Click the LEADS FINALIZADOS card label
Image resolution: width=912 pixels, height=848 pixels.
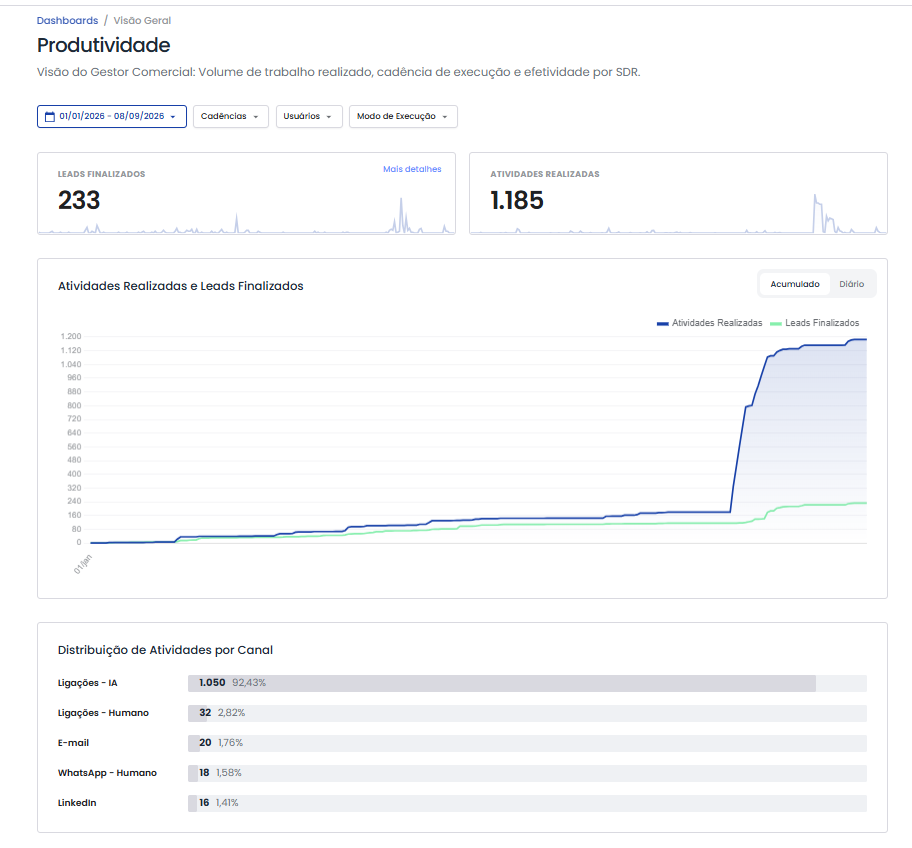tap(101, 174)
